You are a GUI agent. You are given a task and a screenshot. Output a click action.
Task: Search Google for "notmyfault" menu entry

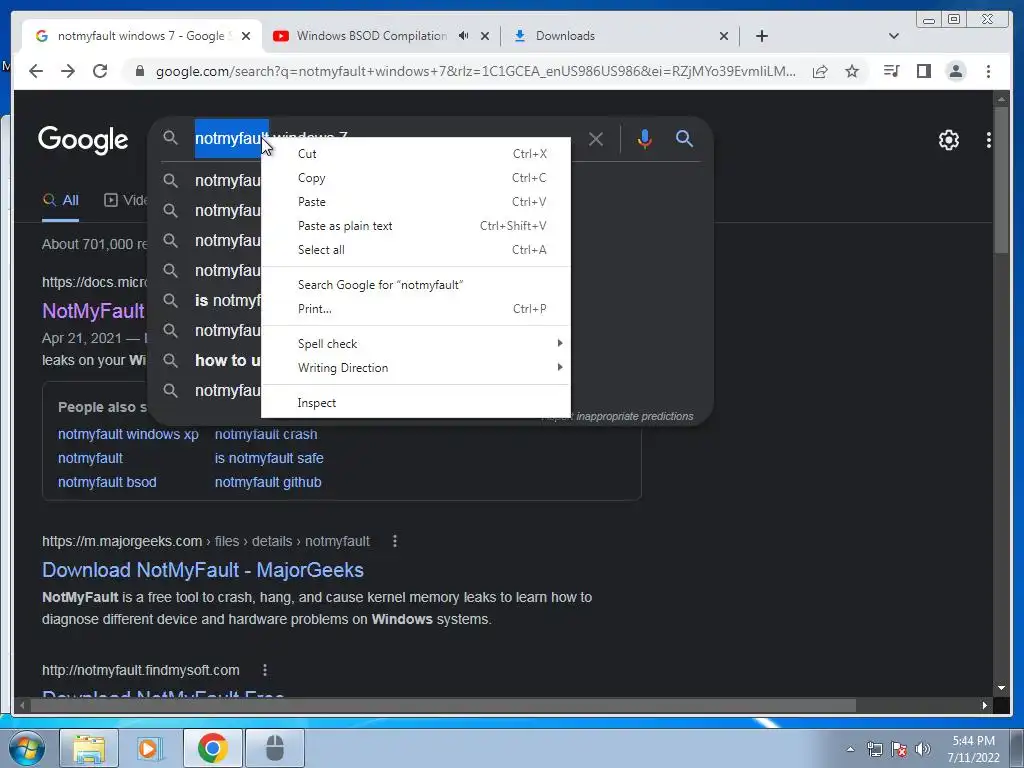pyautogui.click(x=416, y=285)
